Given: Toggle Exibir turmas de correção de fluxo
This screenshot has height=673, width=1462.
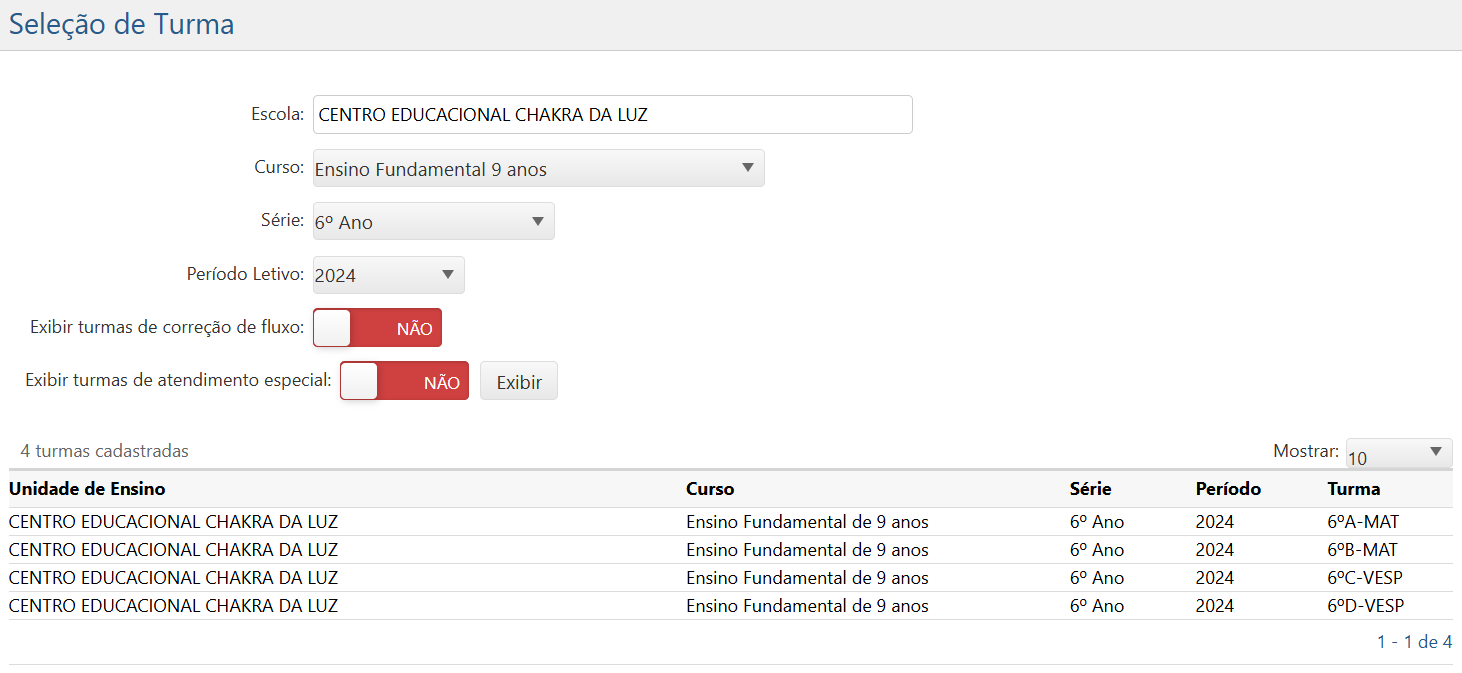Looking at the screenshot, I should pyautogui.click(x=377, y=328).
